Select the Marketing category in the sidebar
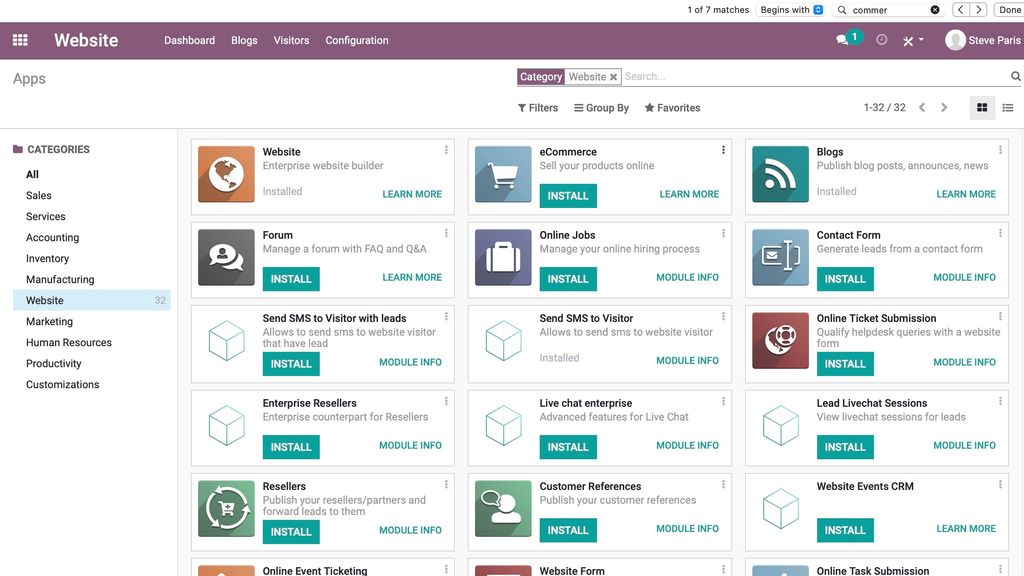 (x=48, y=321)
